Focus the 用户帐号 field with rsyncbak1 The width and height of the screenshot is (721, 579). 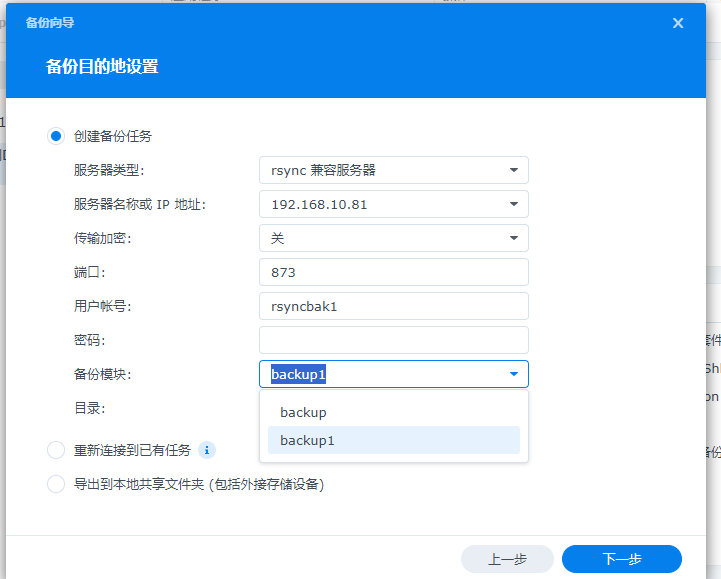pyautogui.click(x=393, y=306)
